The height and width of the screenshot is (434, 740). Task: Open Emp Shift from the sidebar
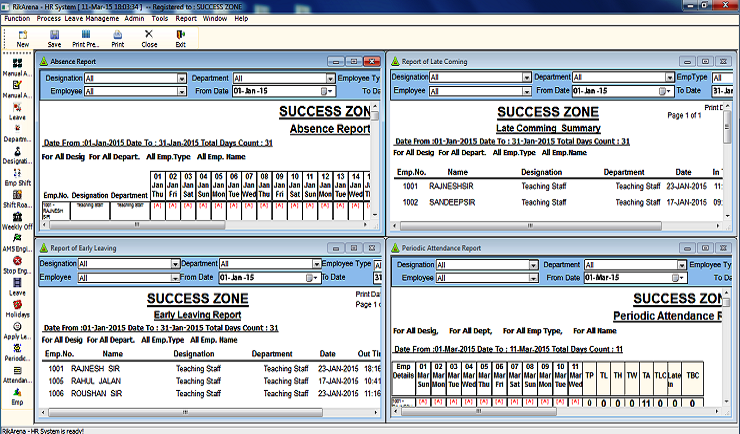[x=17, y=175]
